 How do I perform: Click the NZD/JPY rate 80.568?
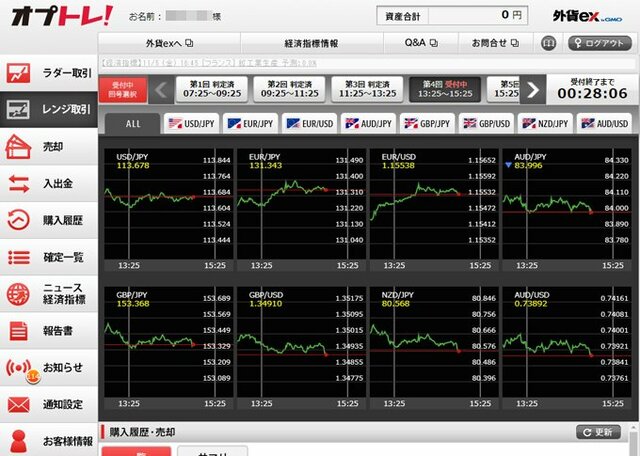(x=396, y=303)
